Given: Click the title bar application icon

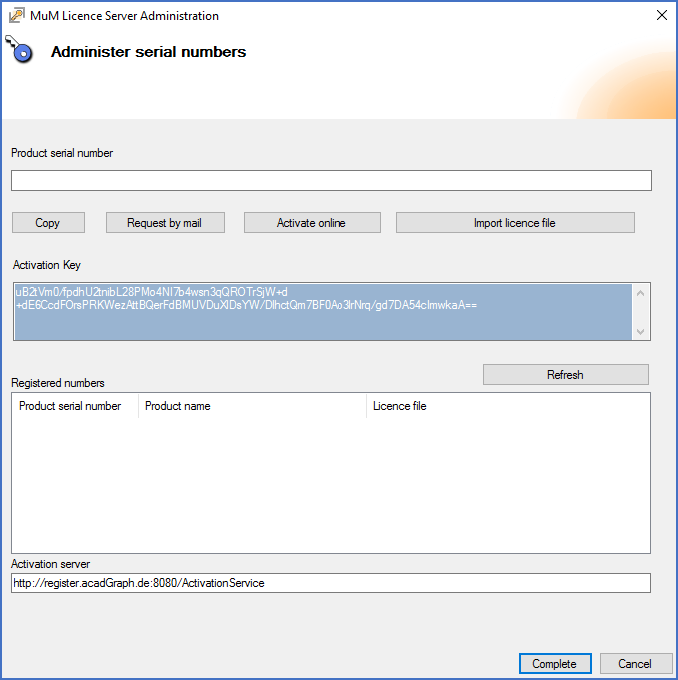Looking at the screenshot, I should click(x=16, y=16).
